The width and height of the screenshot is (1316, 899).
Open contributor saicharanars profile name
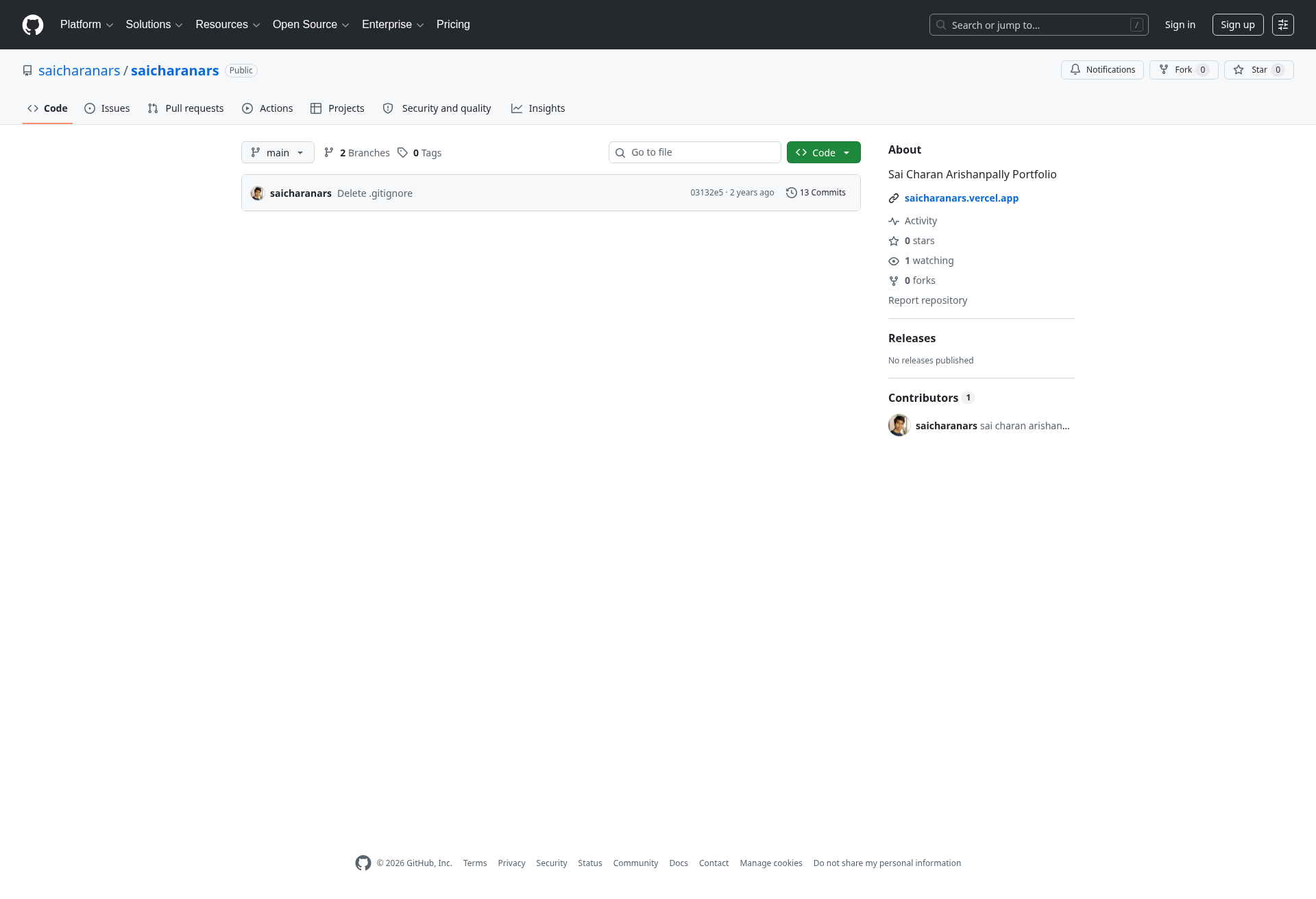[x=946, y=426]
